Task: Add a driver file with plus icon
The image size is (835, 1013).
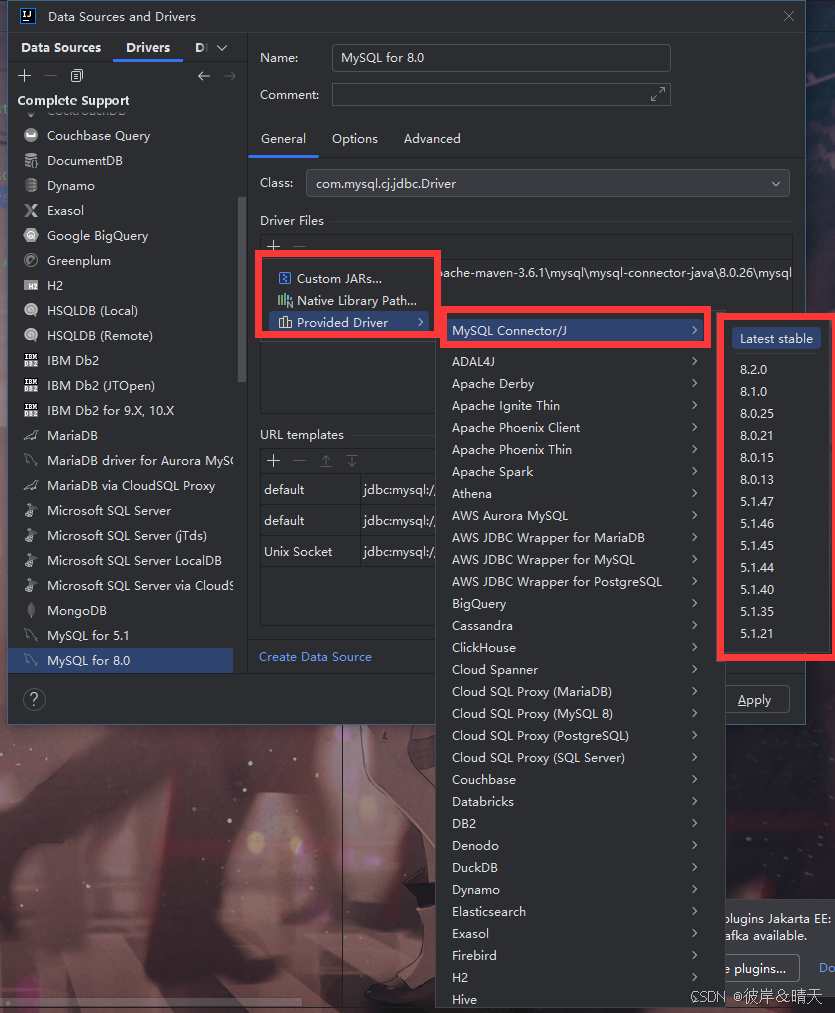Action: [273, 245]
